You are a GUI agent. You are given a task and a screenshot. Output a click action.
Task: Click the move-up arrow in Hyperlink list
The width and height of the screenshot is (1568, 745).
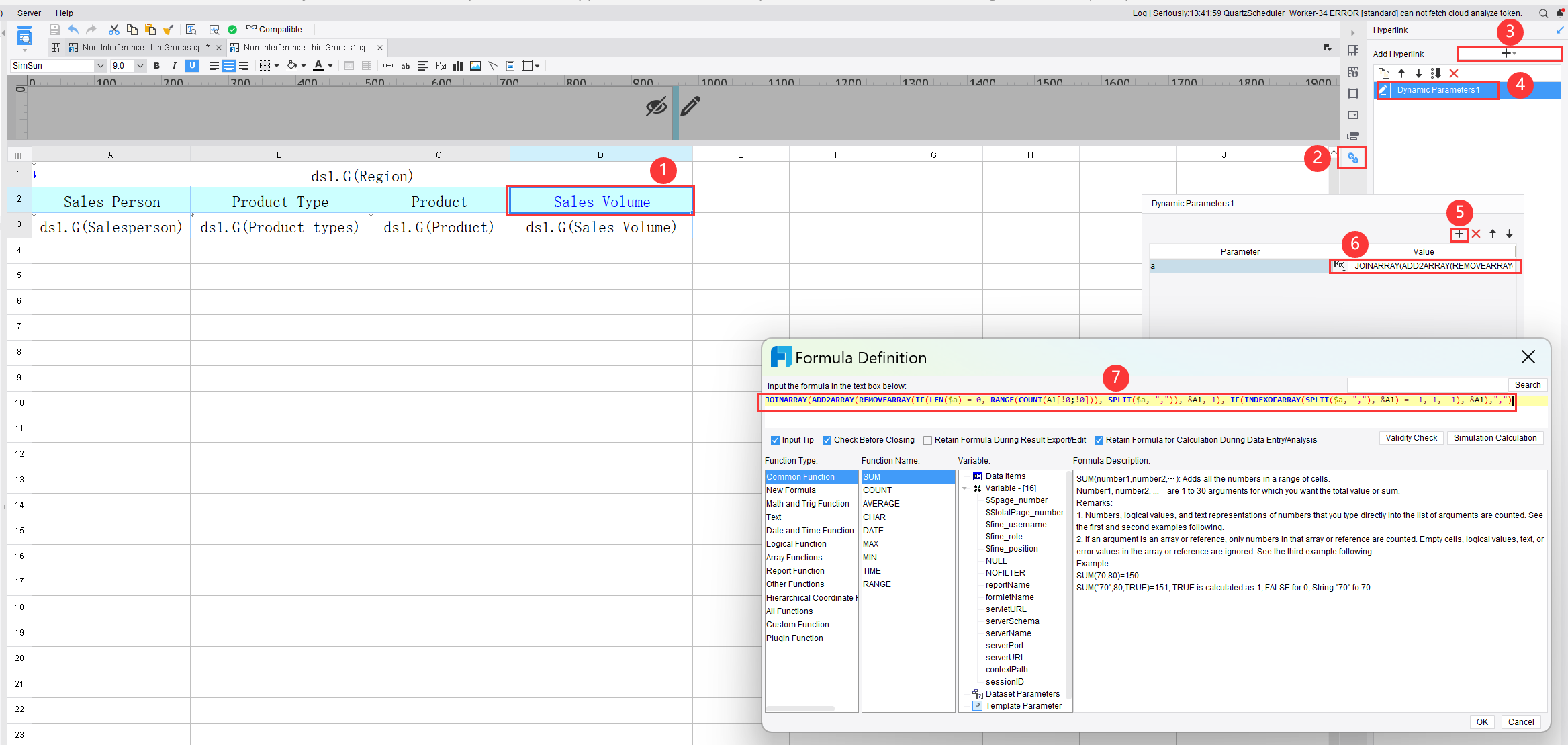(x=1401, y=73)
